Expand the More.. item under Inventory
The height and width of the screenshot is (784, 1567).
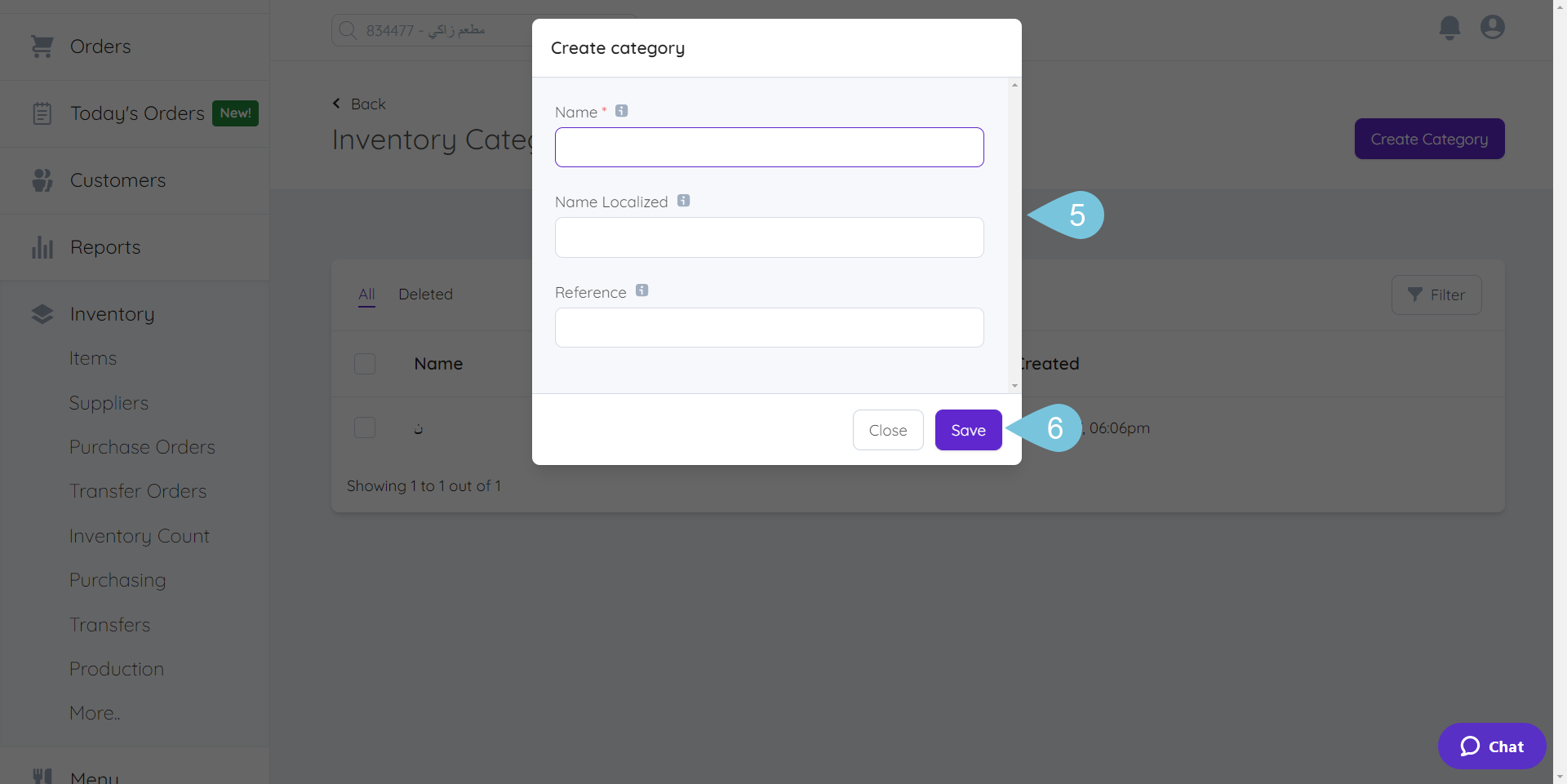94,712
